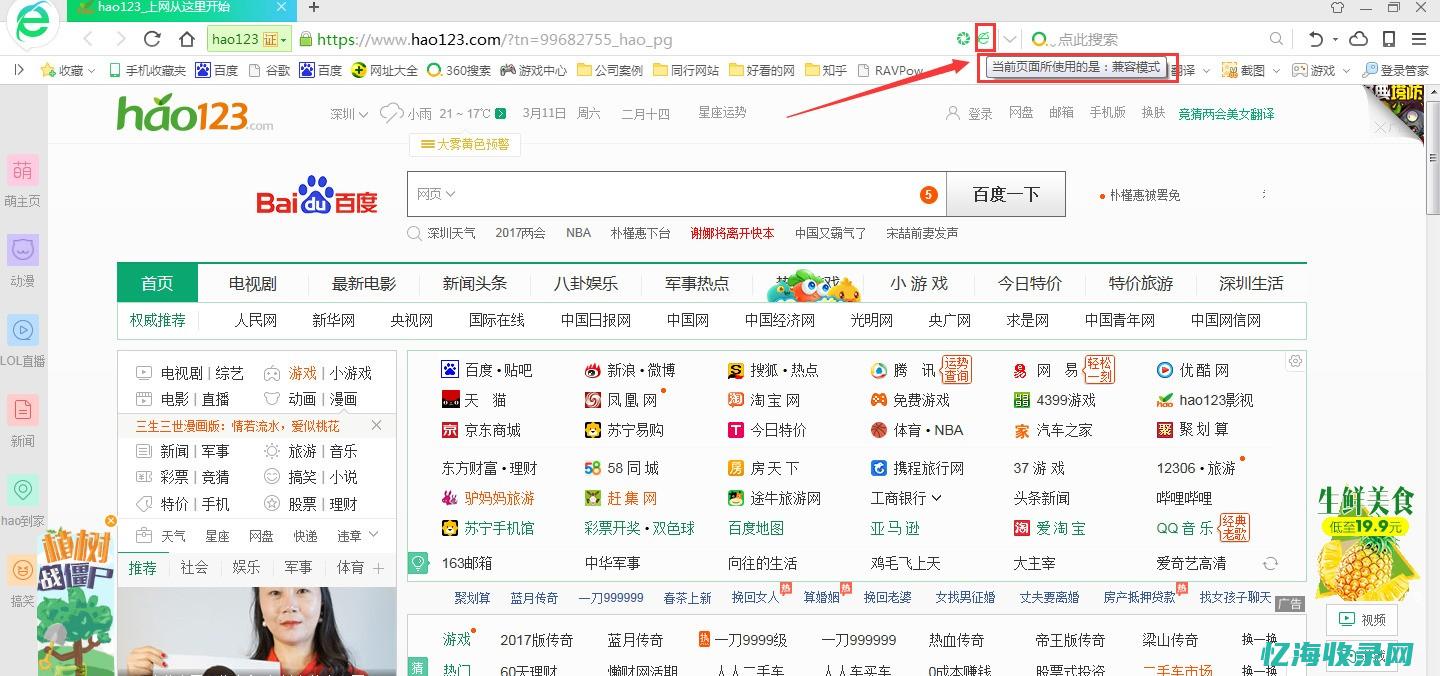The image size is (1440, 676).
Task: Click the compatibility mode icon in address bar
Action: (985, 37)
